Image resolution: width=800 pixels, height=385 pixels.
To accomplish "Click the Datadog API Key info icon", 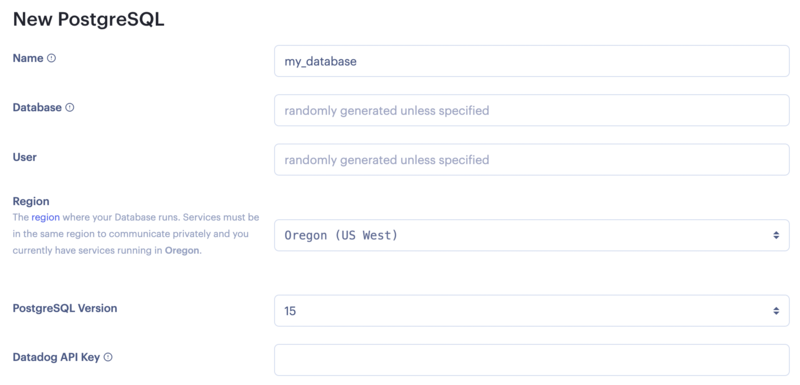I will coord(108,357).
